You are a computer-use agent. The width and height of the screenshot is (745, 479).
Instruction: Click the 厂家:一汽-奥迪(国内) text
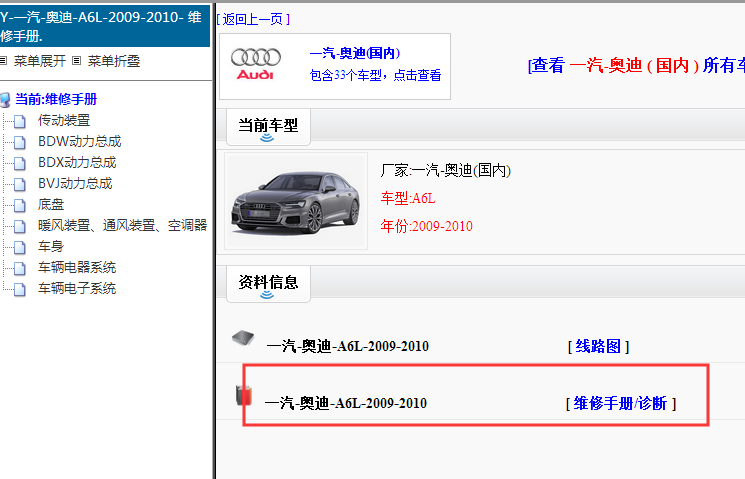446,170
